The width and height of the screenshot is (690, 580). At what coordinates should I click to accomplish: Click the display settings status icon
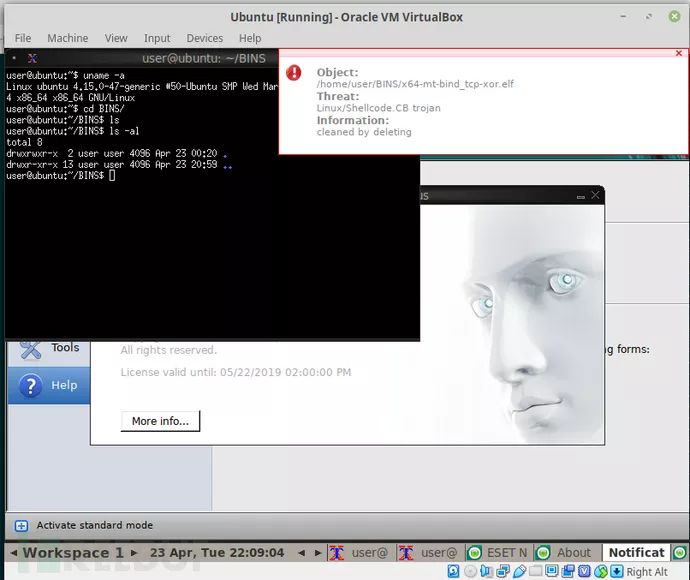pyautogui.click(x=551, y=571)
